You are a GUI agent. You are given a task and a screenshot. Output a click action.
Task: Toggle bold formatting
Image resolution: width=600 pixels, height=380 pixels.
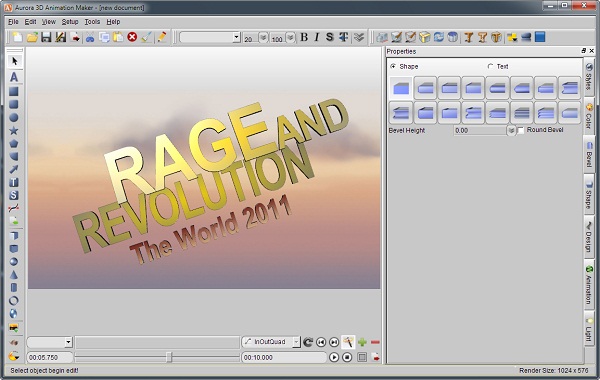pos(304,37)
